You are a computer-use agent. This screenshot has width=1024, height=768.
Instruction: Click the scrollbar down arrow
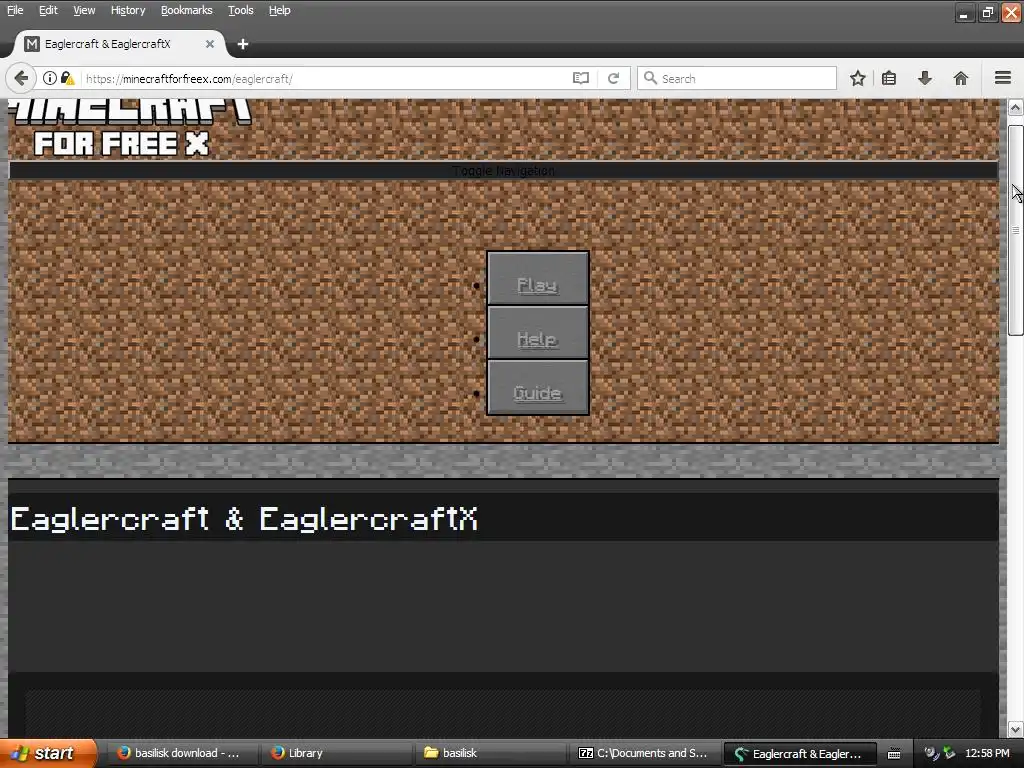(x=1015, y=729)
